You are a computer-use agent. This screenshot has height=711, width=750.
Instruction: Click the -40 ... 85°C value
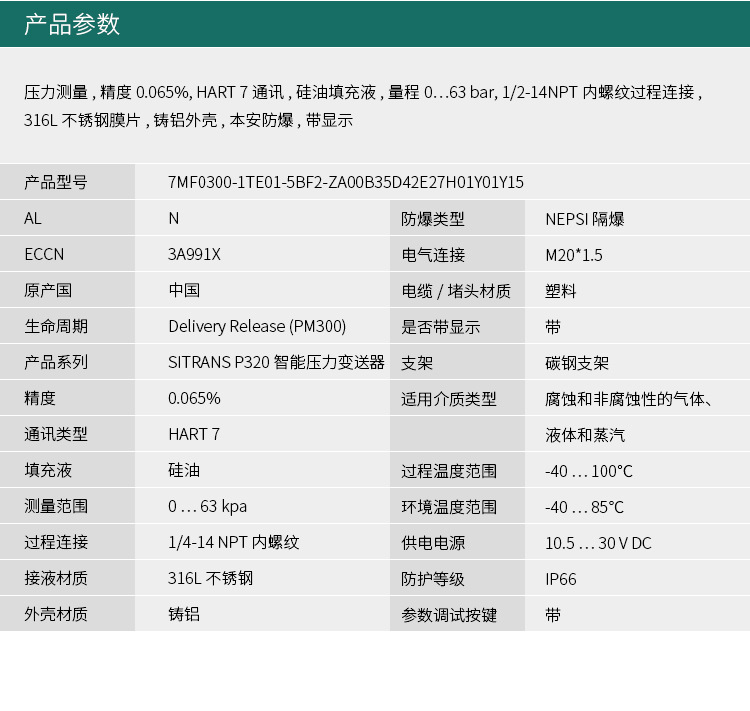(x=585, y=507)
